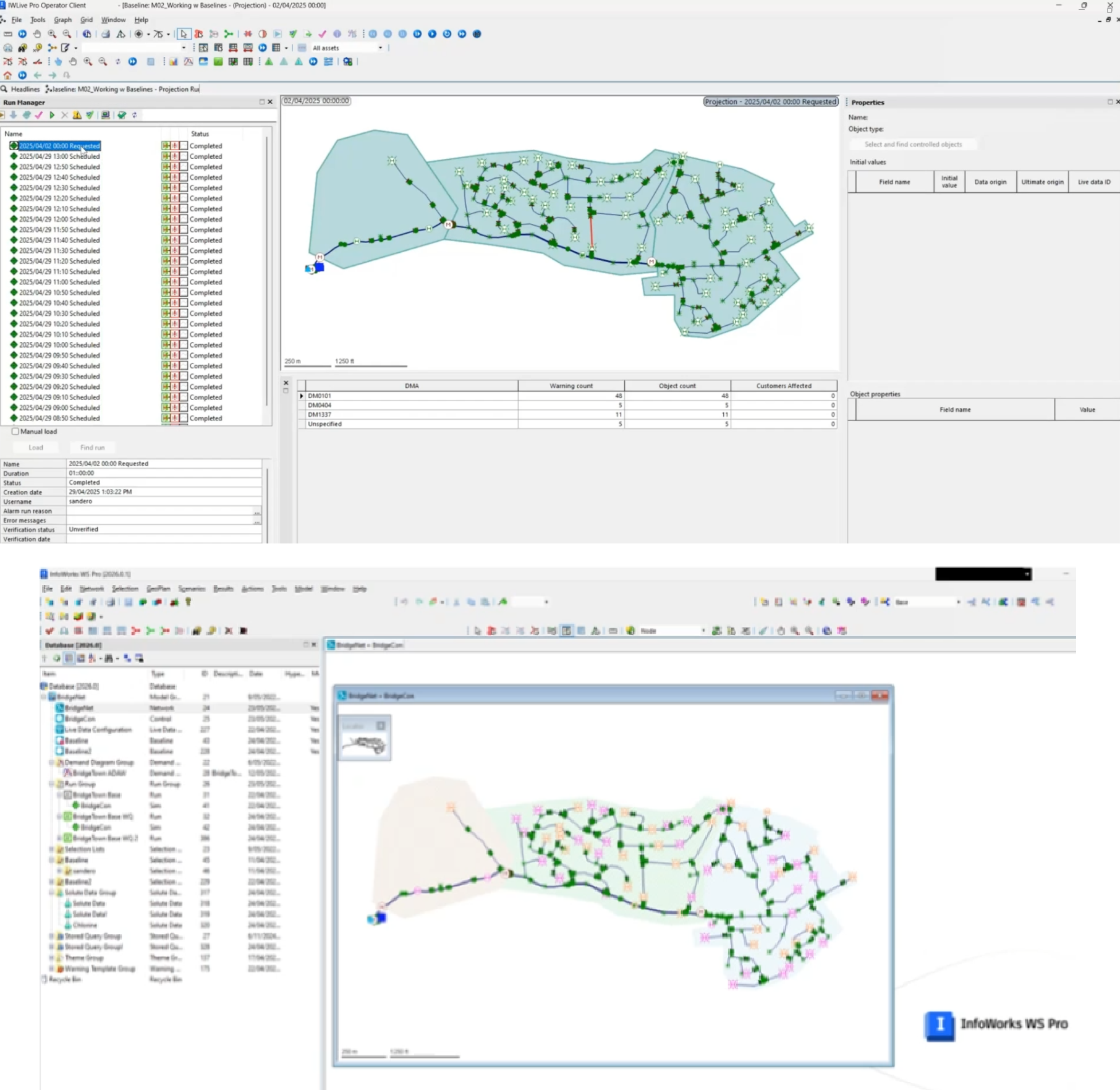Open the All assets dropdown

pyautogui.click(x=380, y=48)
